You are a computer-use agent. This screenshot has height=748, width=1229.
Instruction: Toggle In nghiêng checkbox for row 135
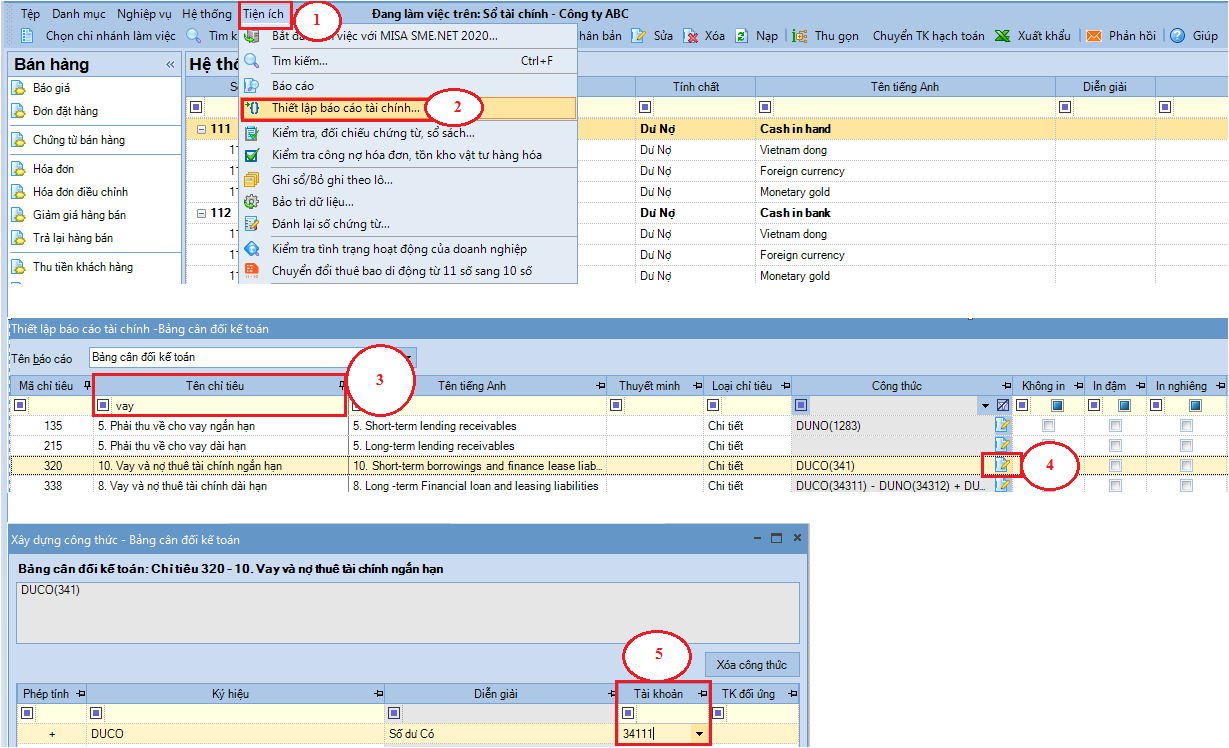1187,426
